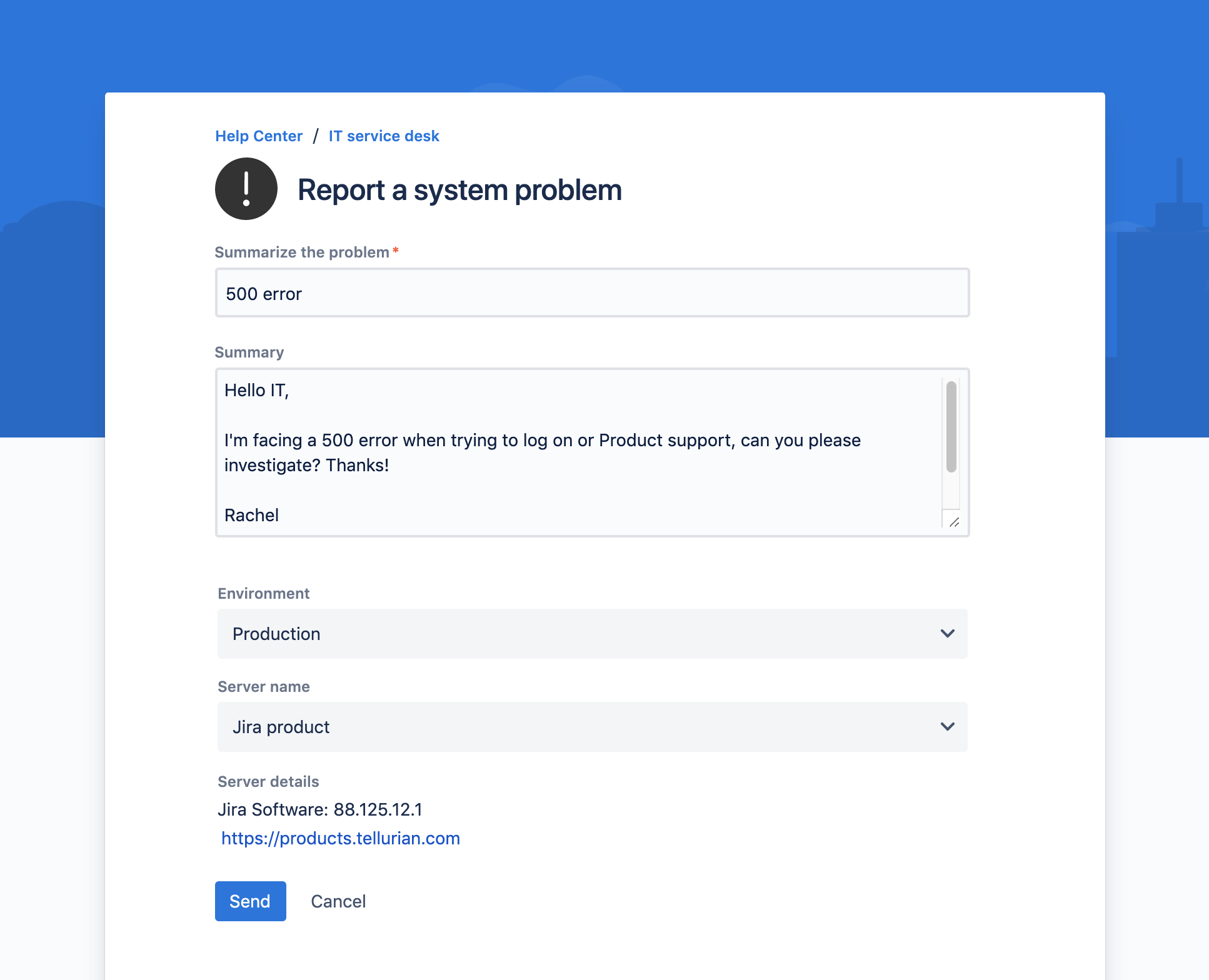Click the Environment field label
Image resolution: width=1209 pixels, height=980 pixels.
[x=263, y=593]
